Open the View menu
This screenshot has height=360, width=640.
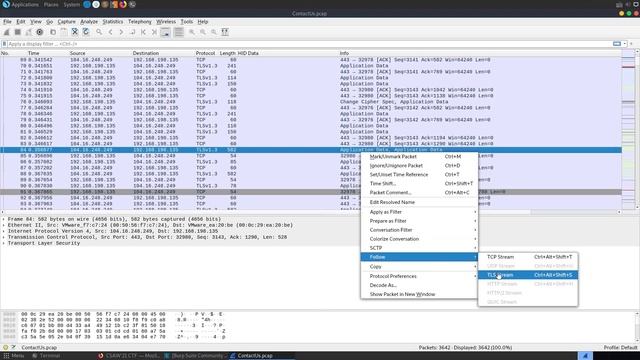pos(36,22)
